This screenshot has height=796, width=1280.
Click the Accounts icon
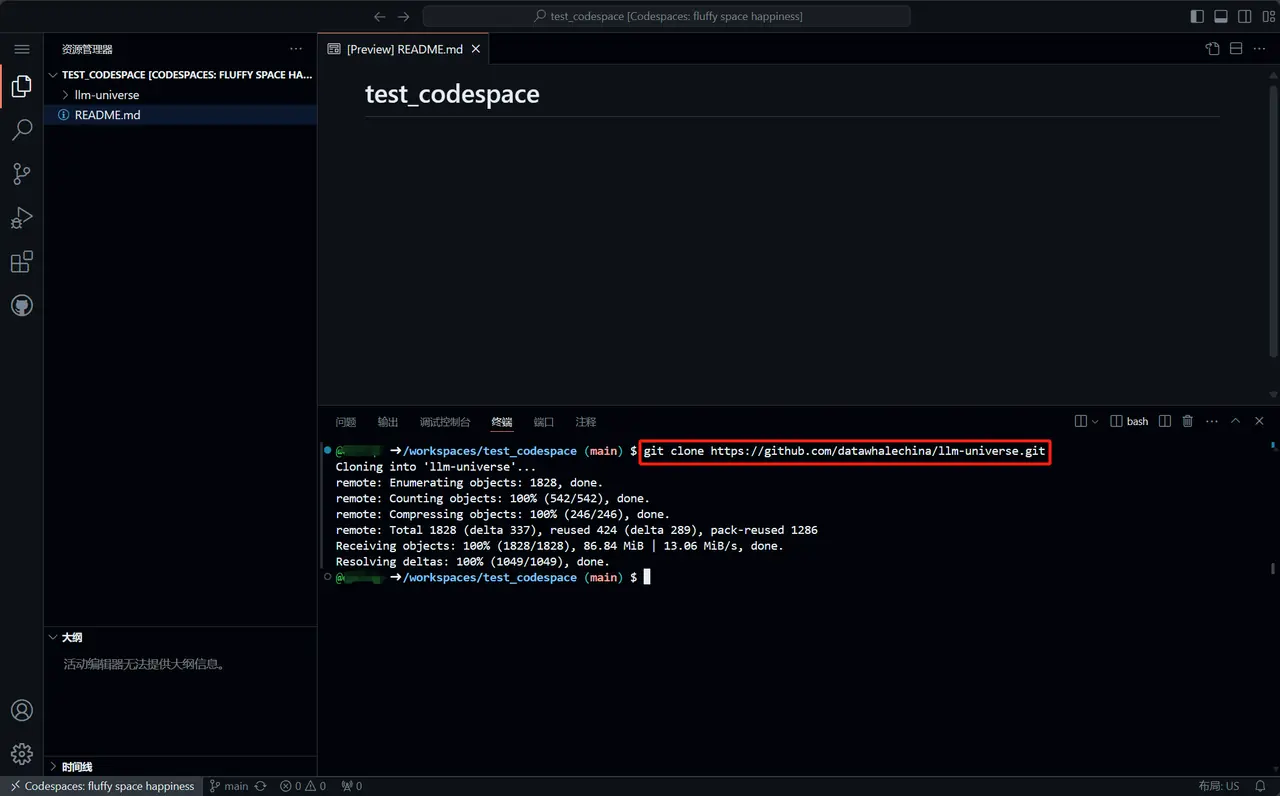(x=21, y=711)
